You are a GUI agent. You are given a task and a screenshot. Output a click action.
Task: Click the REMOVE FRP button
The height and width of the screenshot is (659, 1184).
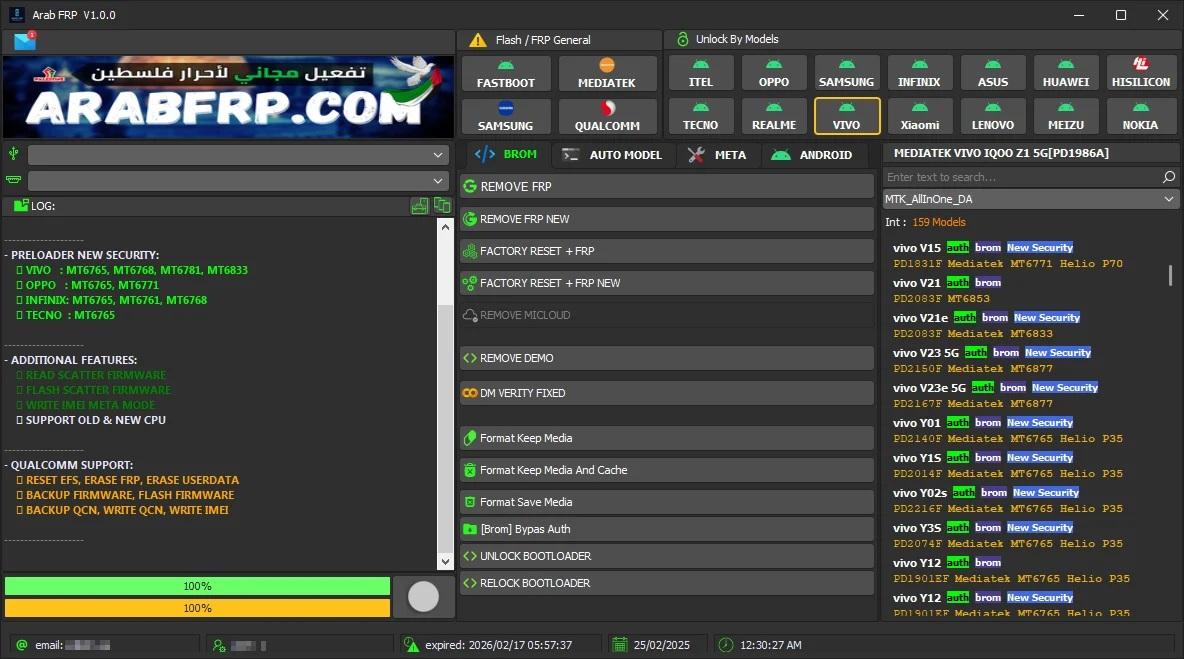coord(666,187)
